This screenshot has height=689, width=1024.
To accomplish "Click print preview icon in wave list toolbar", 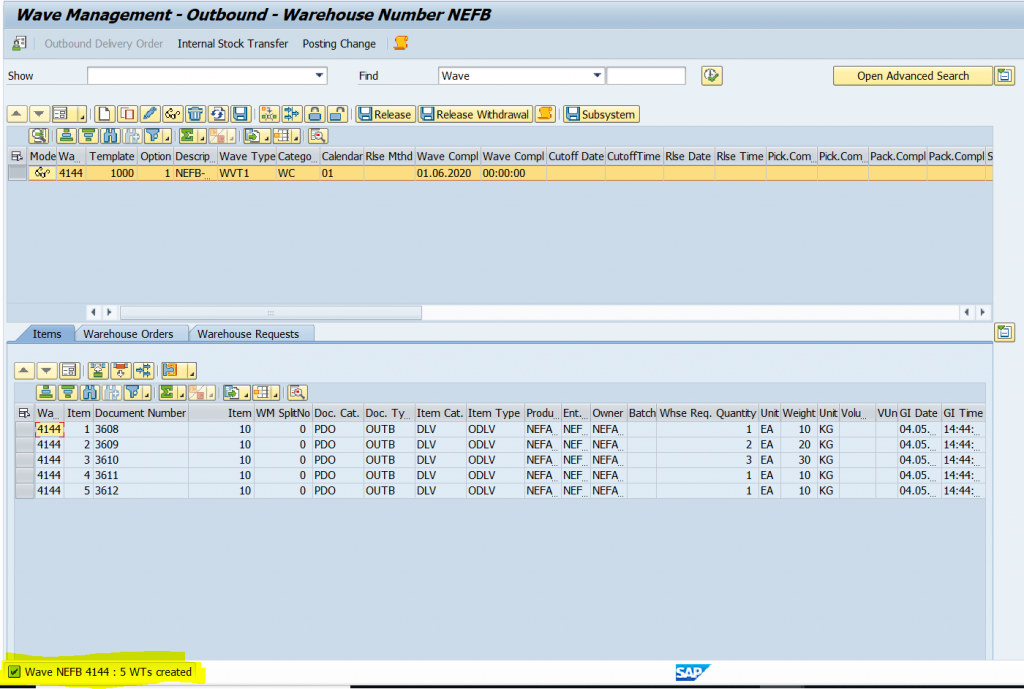I will click(318, 136).
